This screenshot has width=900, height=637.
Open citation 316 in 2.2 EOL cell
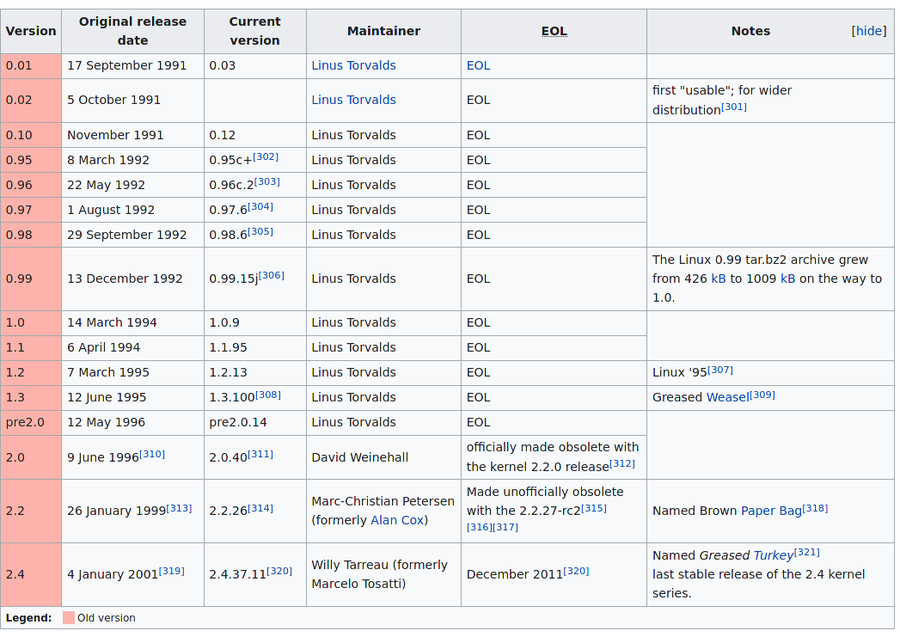click(479, 527)
